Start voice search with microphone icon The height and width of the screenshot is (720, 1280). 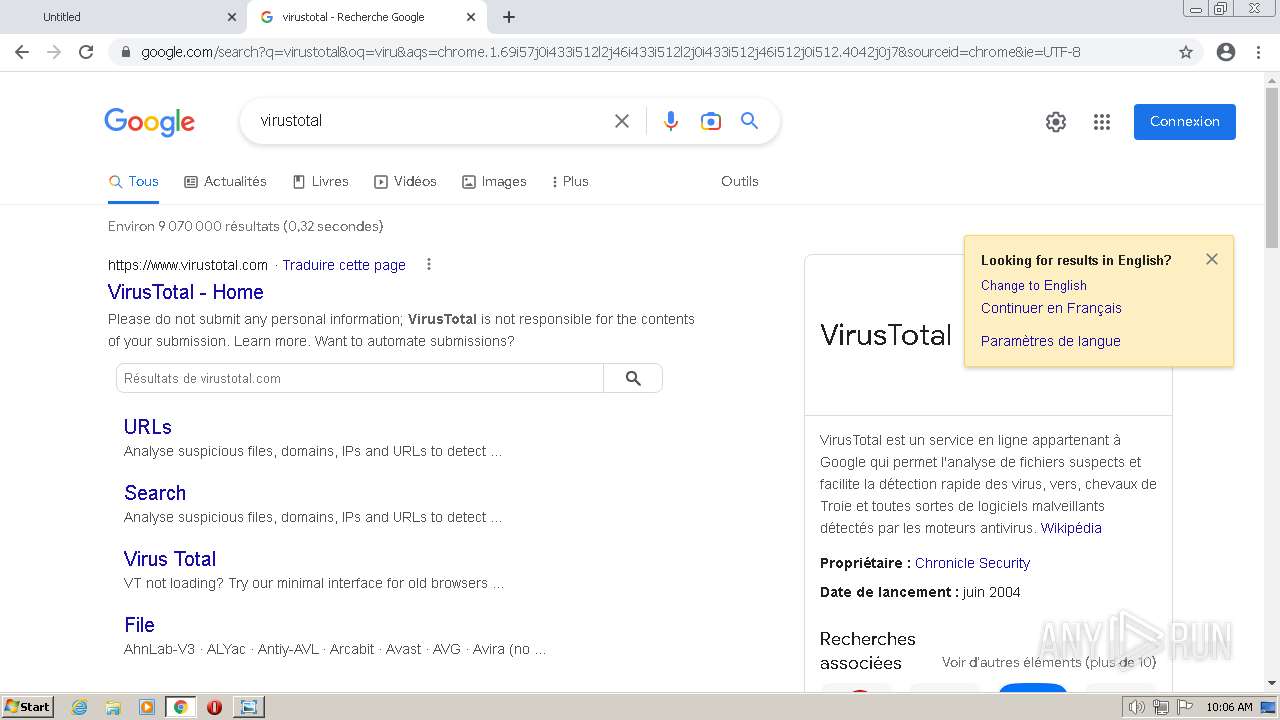(x=671, y=121)
